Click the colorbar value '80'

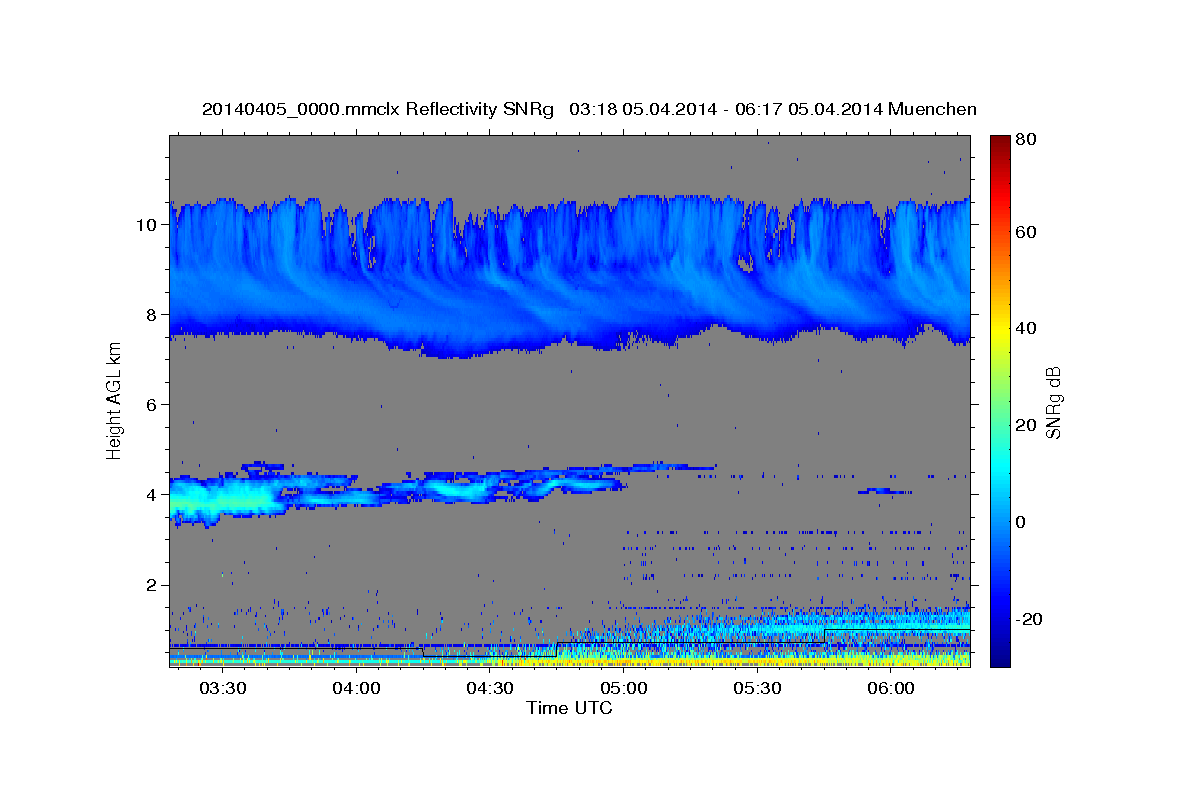[1025, 139]
